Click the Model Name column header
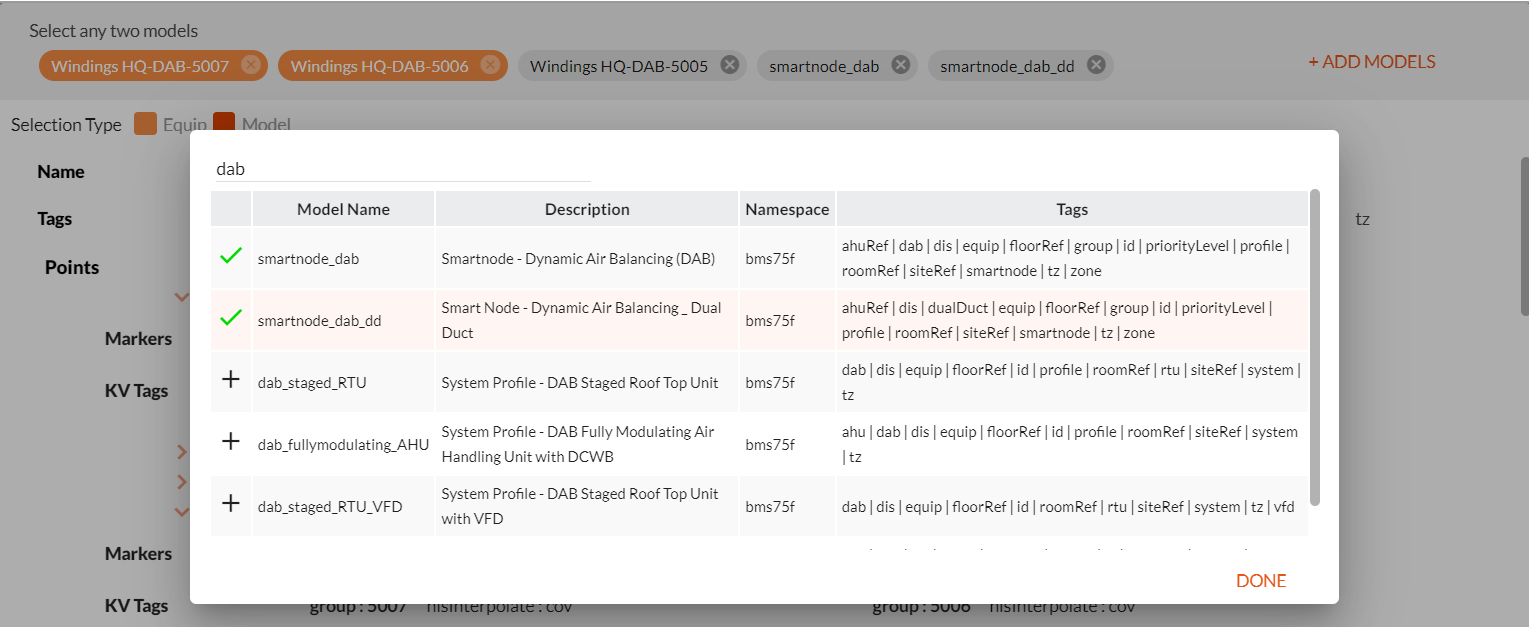This screenshot has height=627, width=1529. pos(343,209)
